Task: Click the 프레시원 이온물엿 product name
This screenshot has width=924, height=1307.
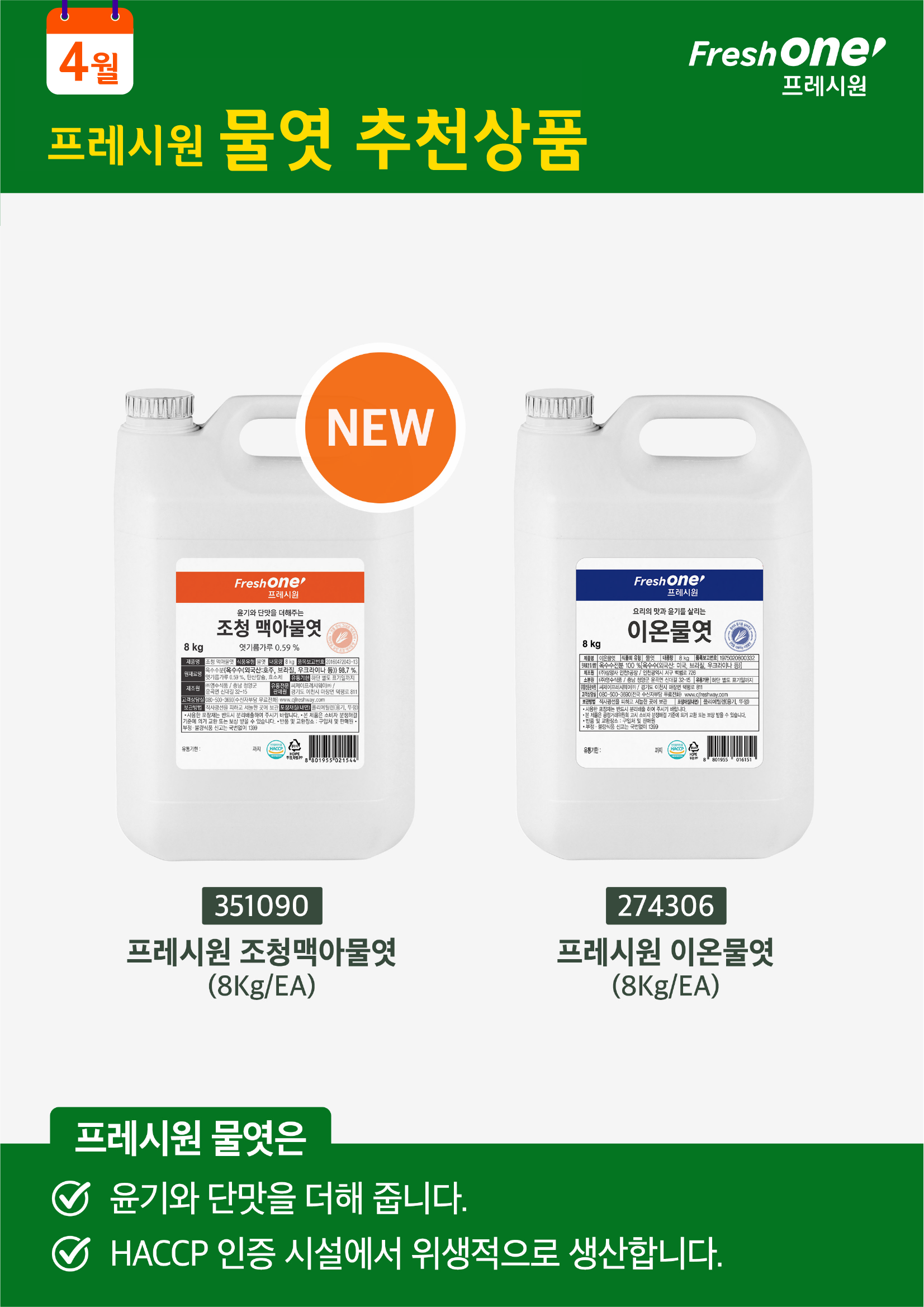Action: tap(665, 952)
